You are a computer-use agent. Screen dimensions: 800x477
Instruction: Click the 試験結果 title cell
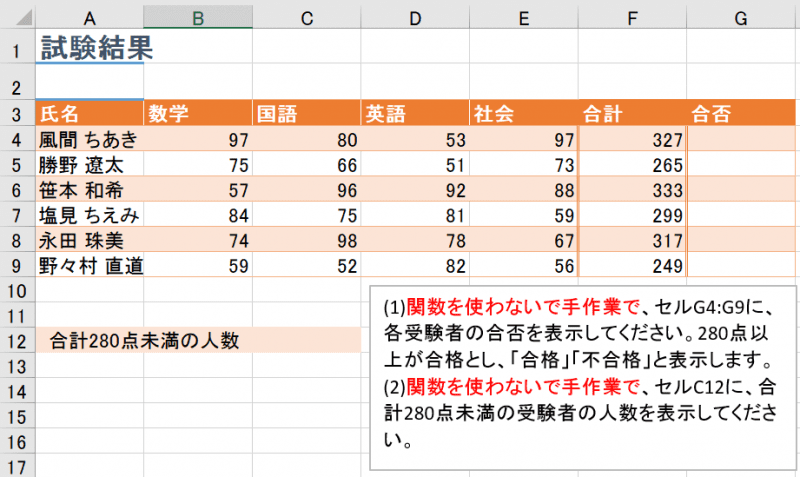(x=90, y=47)
